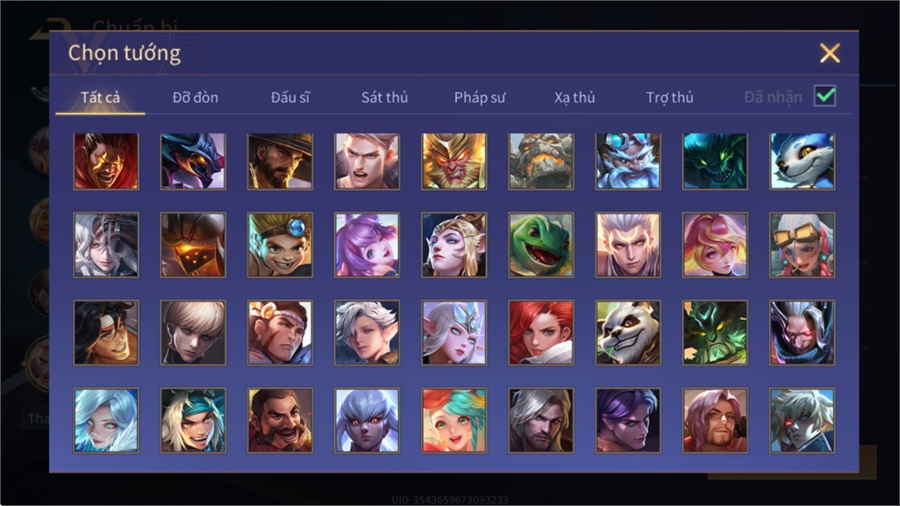Close the Chọn tướng dialog
The height and width of the screenshot is (506, 900).
point(829,53)
